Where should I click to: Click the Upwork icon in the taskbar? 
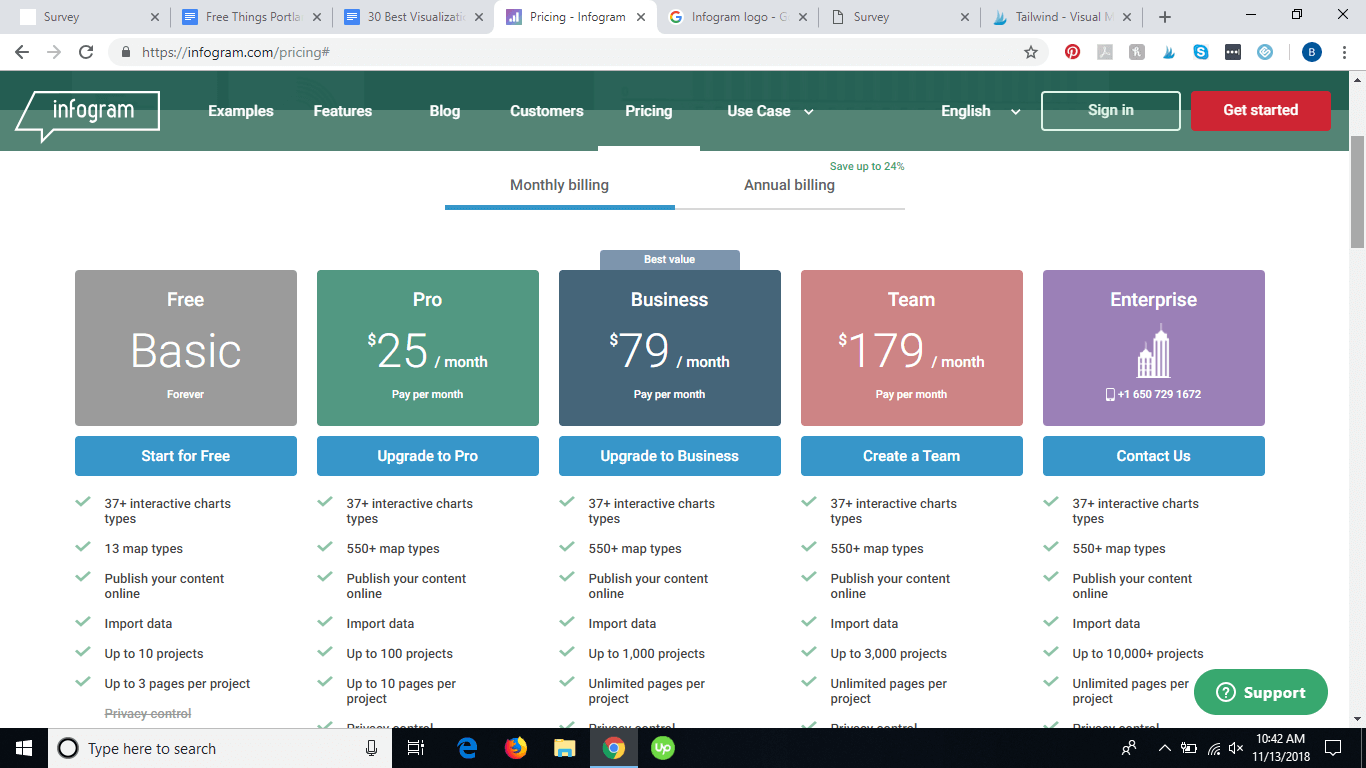662,748
